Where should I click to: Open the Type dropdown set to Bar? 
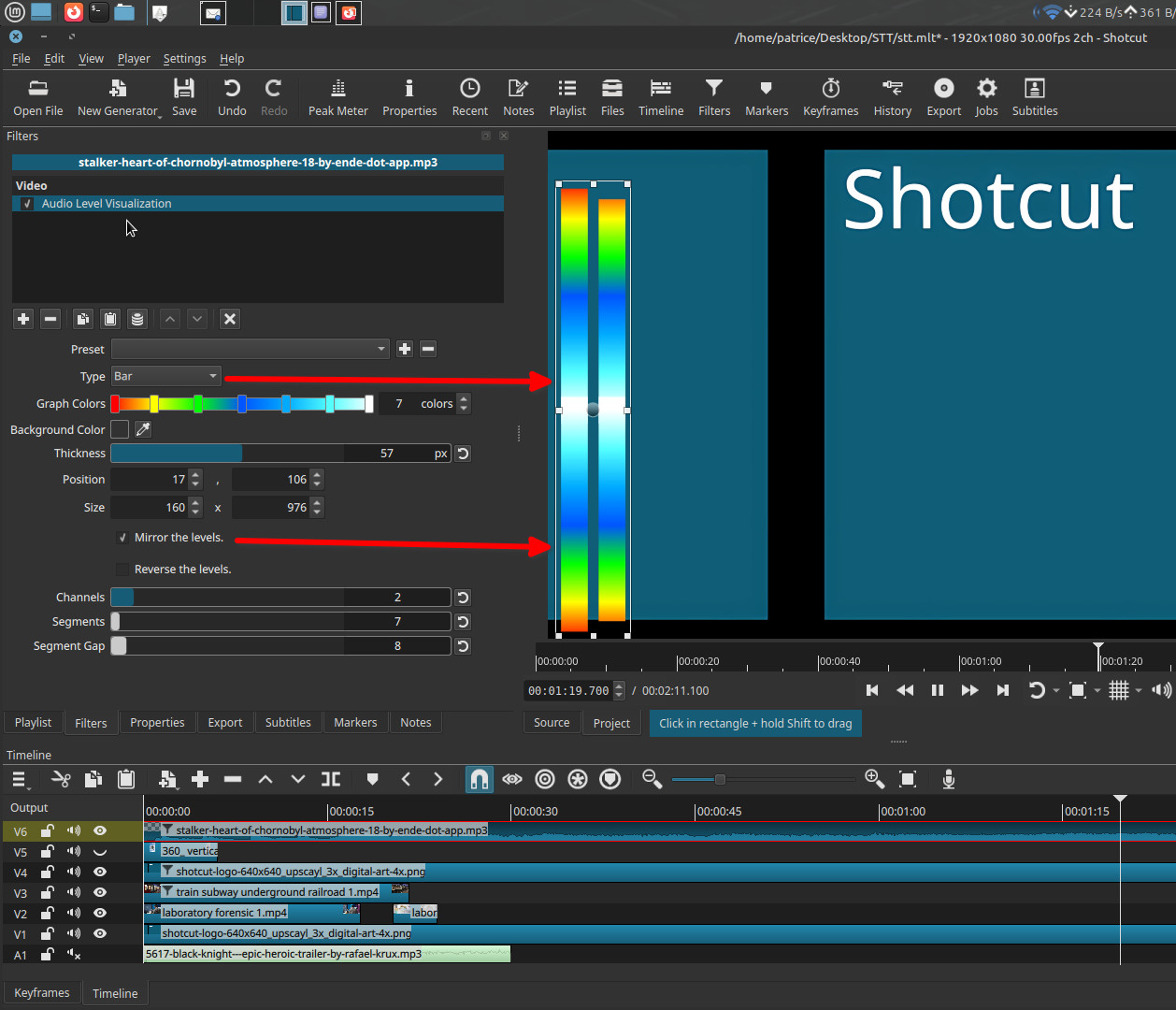pos(165,376)
